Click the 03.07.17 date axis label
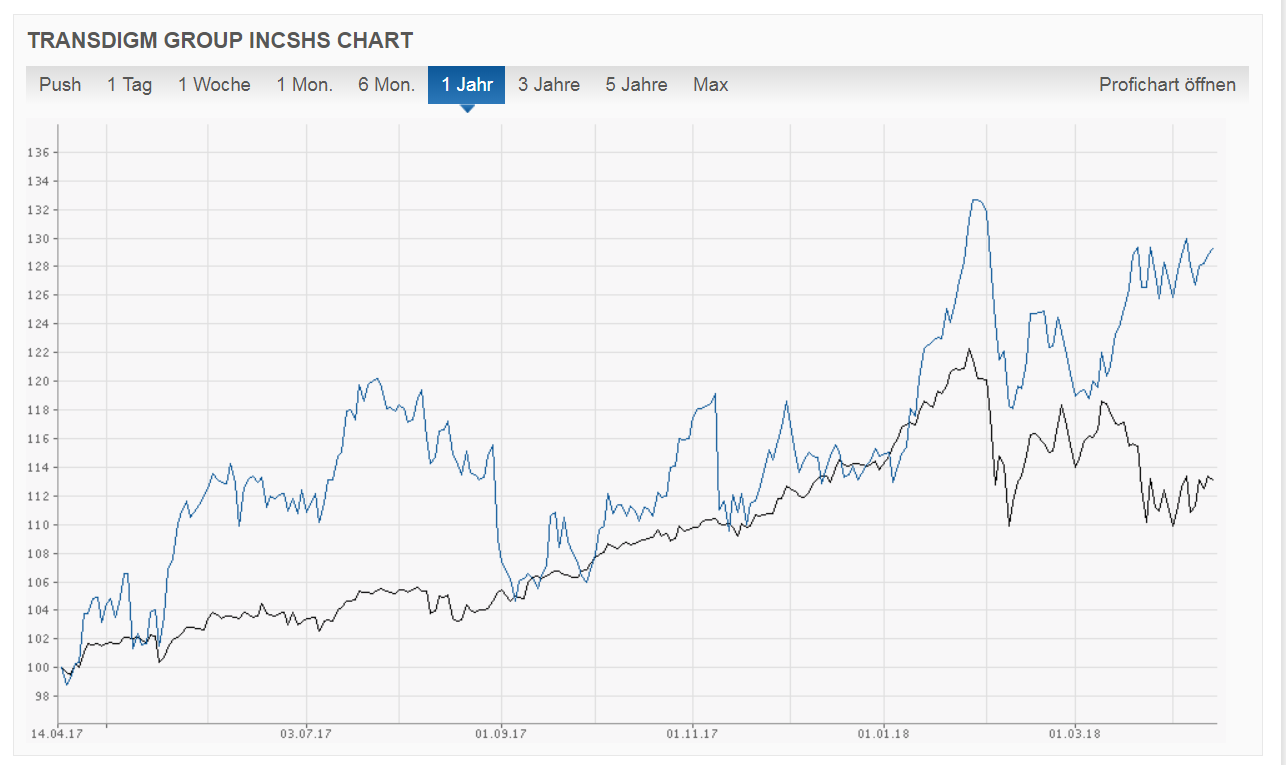Viewport: 1286px width, 765px height. [307, 734]
